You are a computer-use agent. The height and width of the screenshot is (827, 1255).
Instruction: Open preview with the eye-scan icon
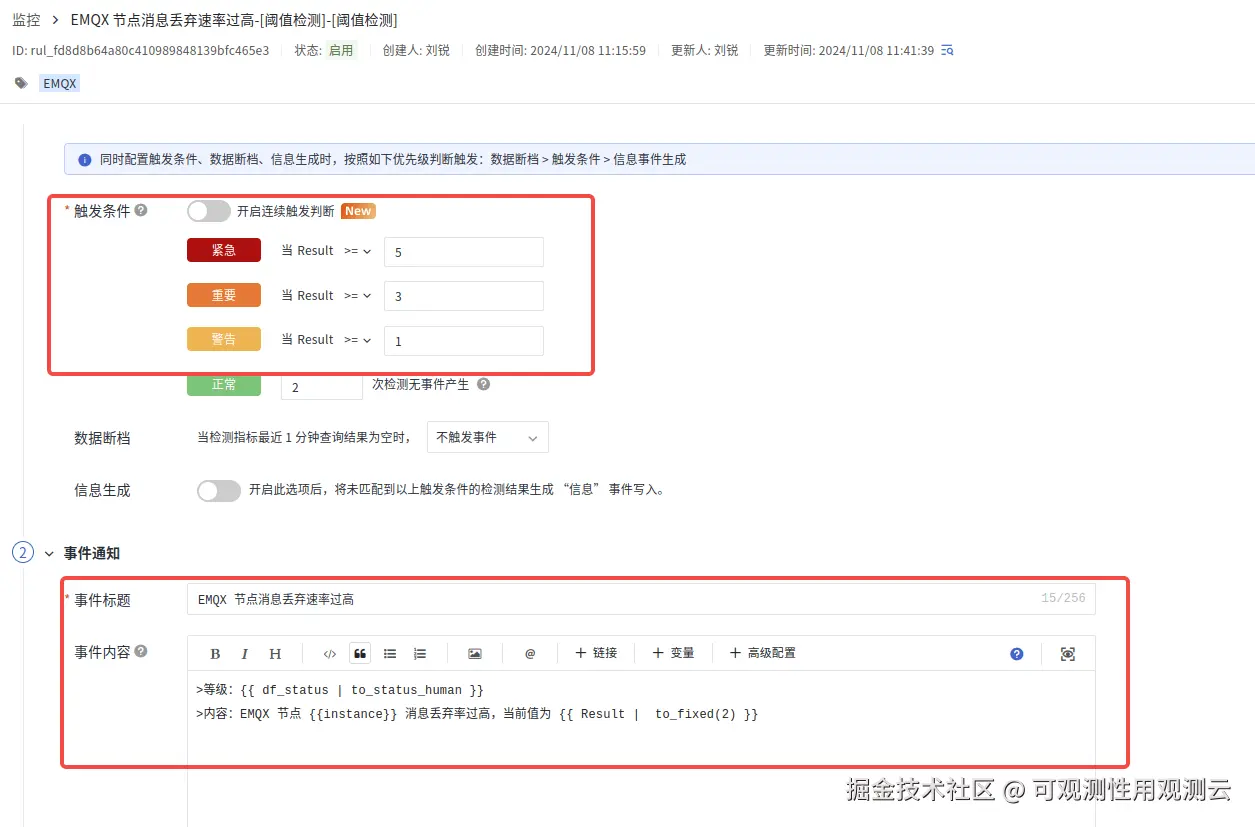click(x=1068, y=654)
